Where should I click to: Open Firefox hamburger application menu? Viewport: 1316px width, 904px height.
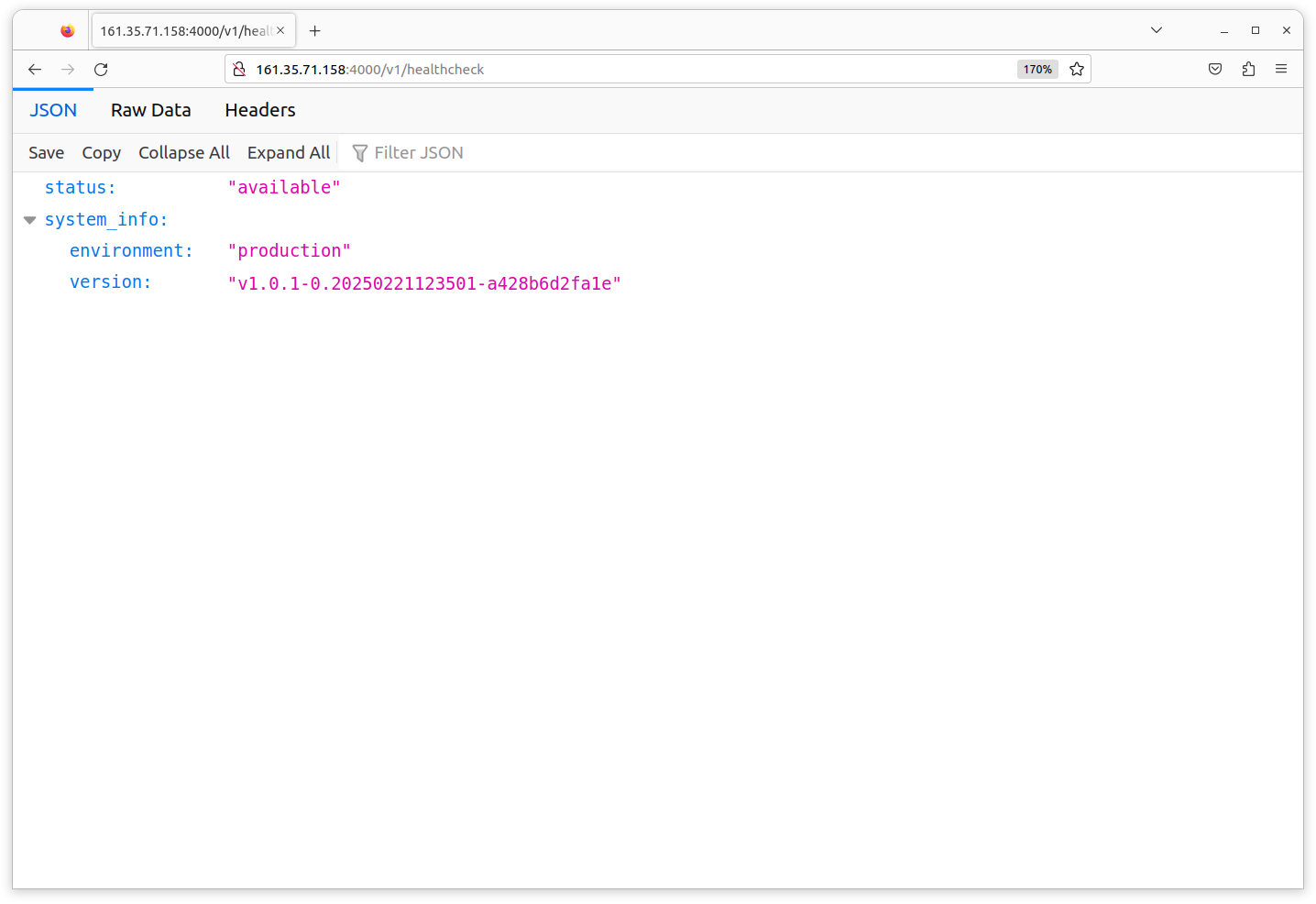point(1281,70)
